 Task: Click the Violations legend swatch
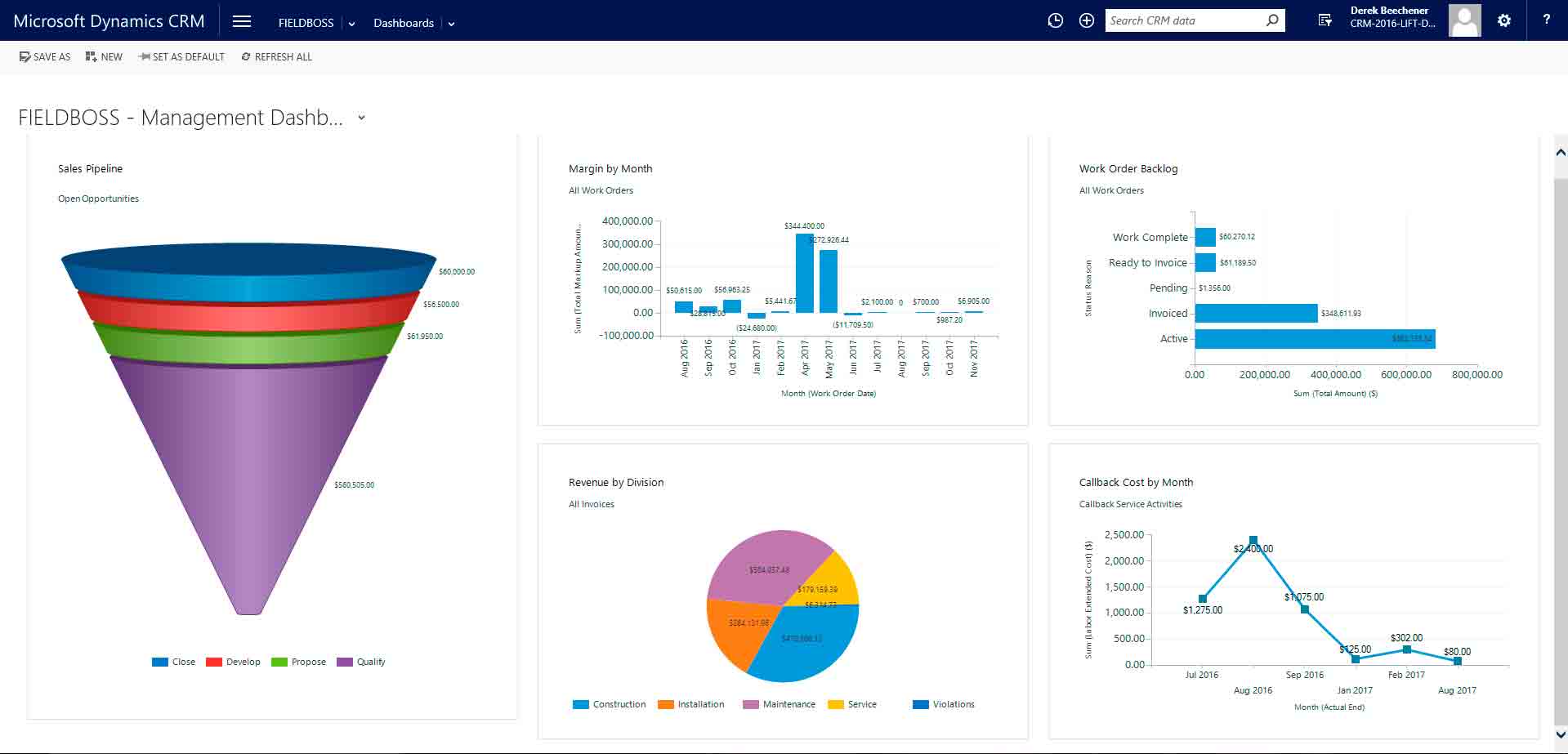[921, 704]
